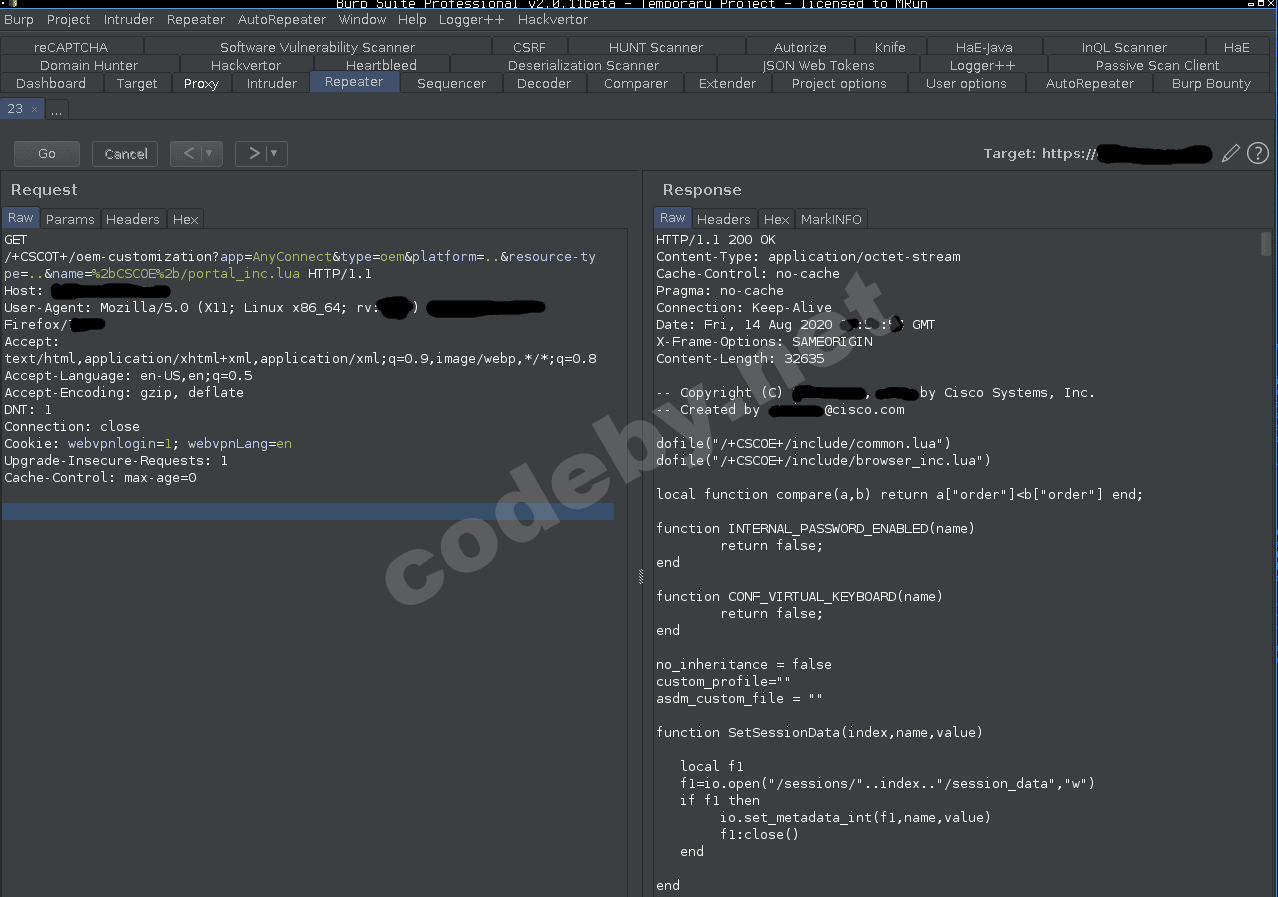Add new Repeater tab via '...' tab
This screenshot has width=1278, height=897.
pos(56,109)
